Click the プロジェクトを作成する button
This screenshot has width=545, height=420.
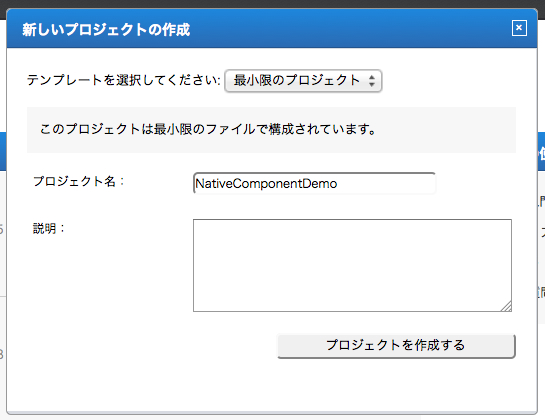tap(396, 346)
